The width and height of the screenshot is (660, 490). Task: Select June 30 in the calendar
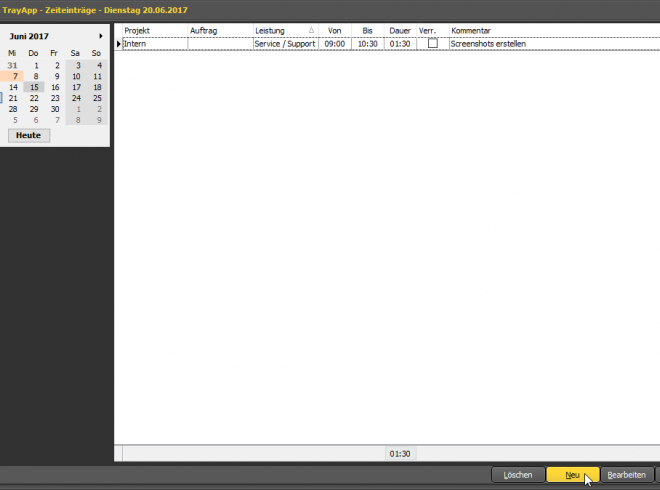pos(55,109)
